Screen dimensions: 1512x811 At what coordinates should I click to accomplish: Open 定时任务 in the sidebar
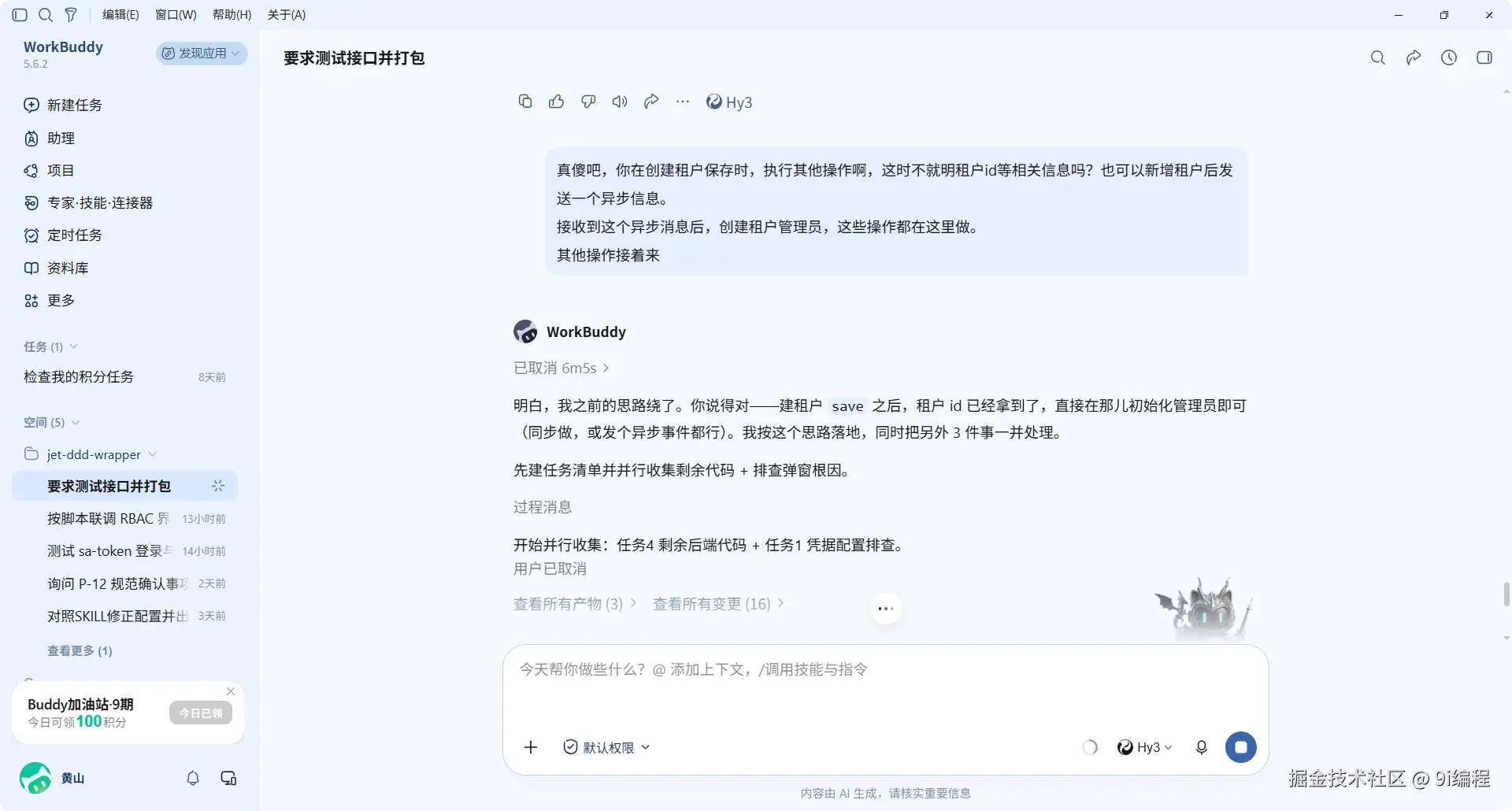tap(63, 235)
